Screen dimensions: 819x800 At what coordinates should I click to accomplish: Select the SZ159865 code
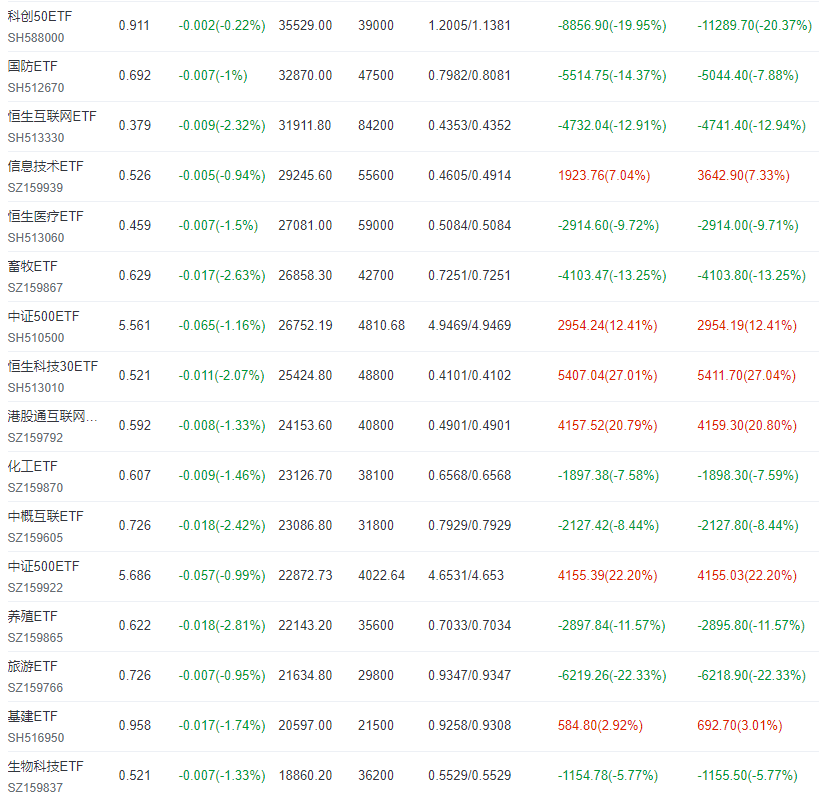pos(35,638)
